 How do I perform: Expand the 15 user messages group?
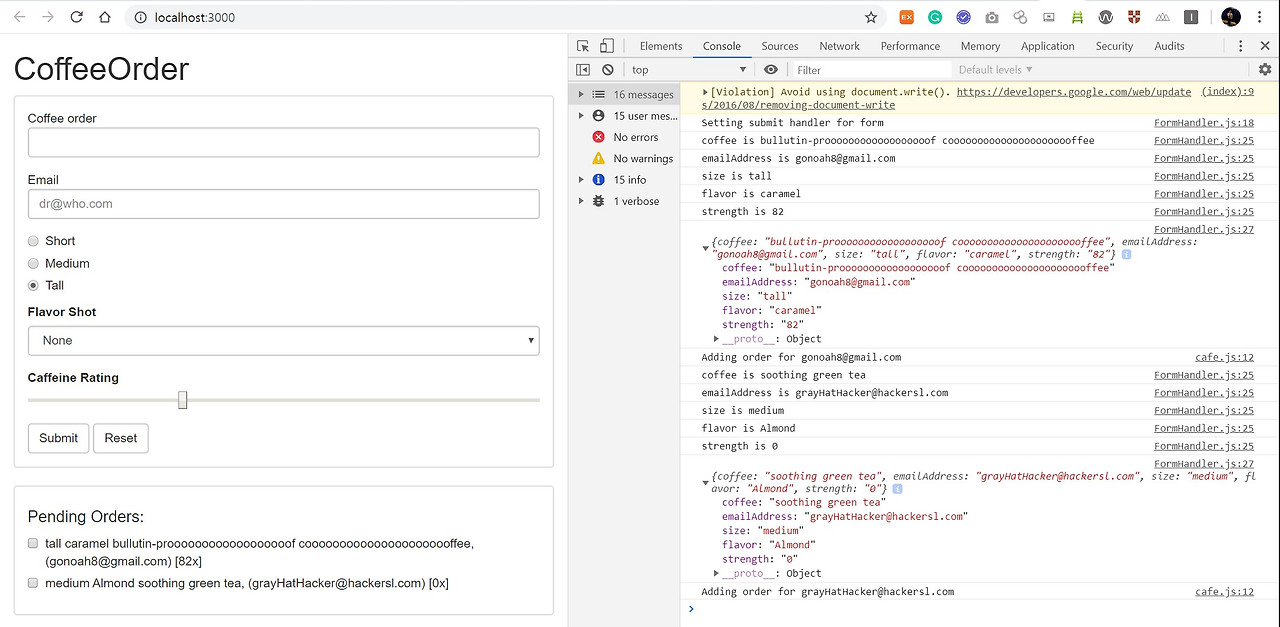pos(582,116)
